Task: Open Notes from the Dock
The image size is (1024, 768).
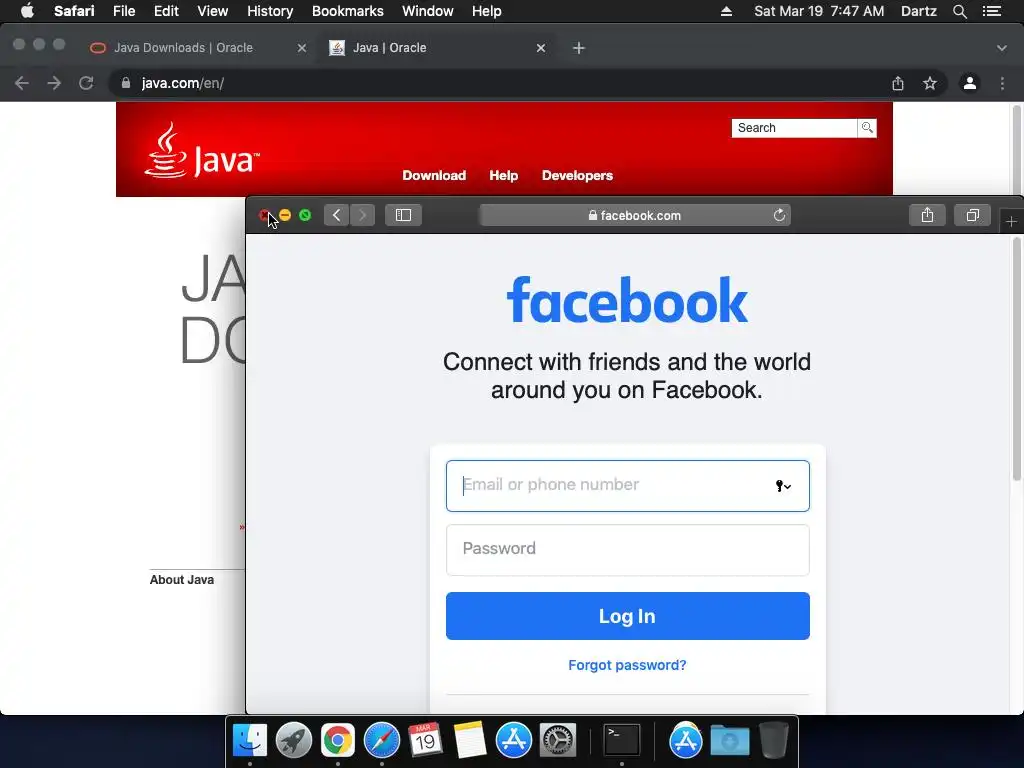Action: click(x=470, y=741)
